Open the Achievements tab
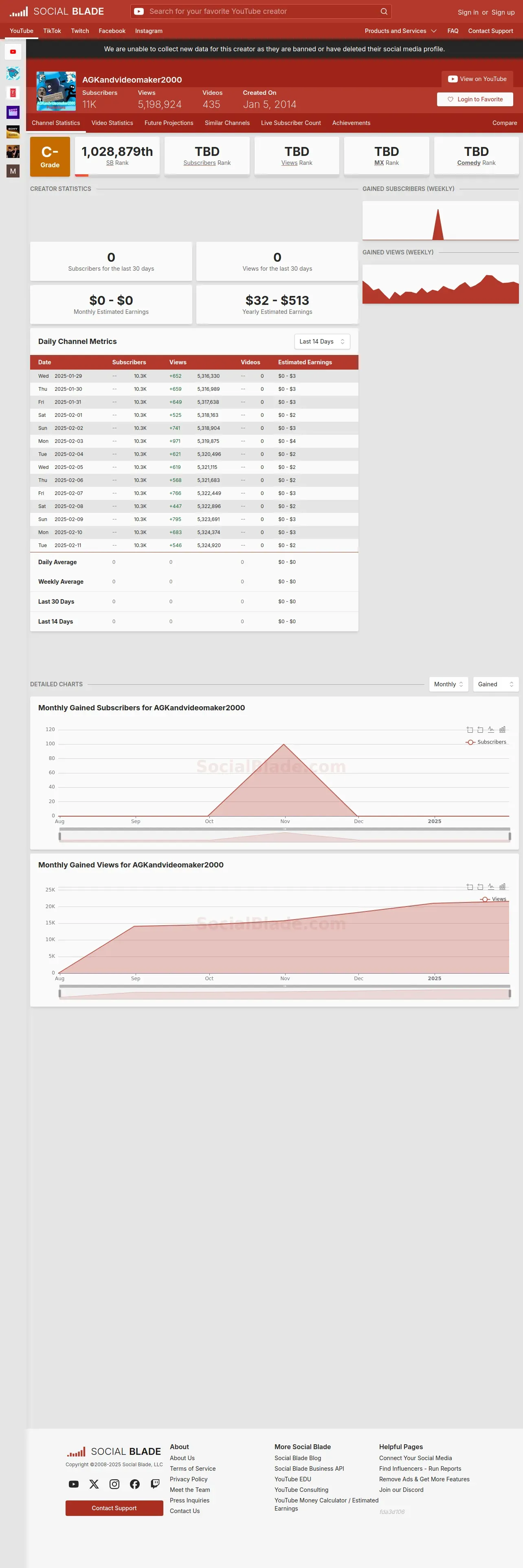 coord(351,123)
